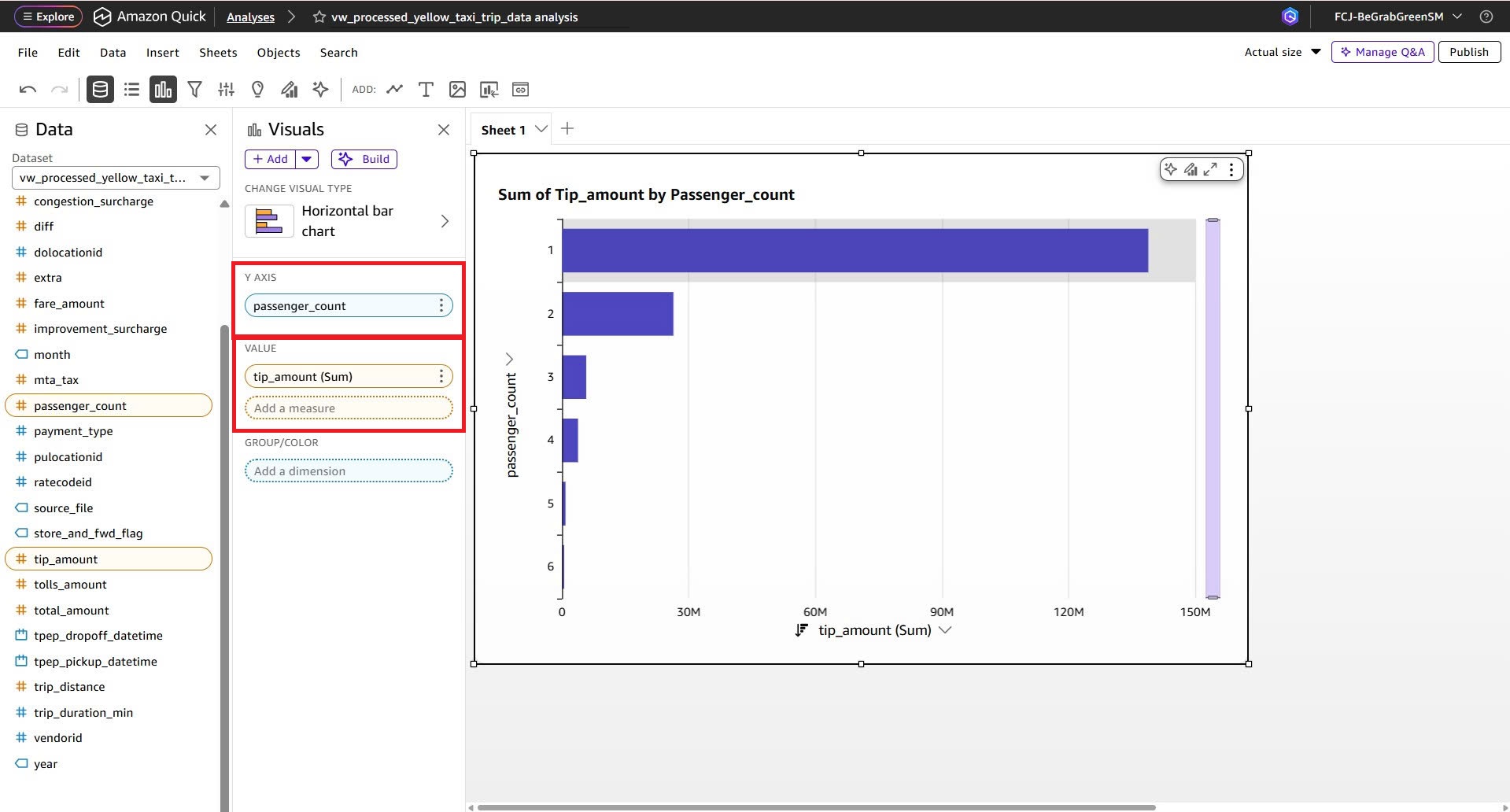
Task: Click the Add a measure field well
Action: [349, 408]
